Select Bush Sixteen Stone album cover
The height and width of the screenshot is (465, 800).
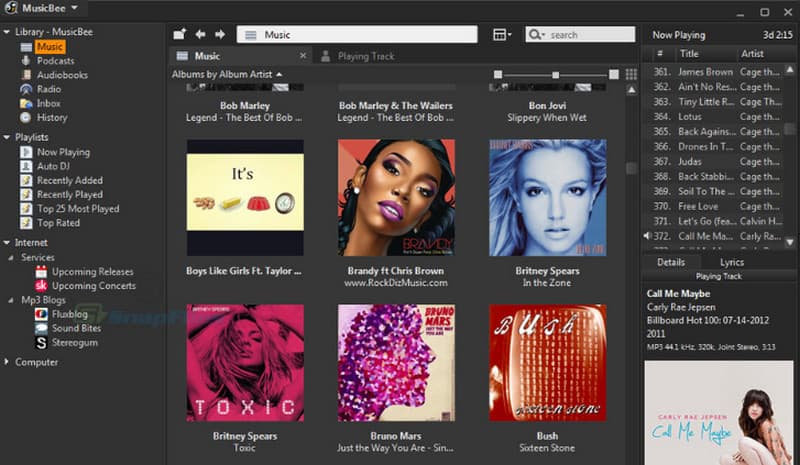coord(547,363)
